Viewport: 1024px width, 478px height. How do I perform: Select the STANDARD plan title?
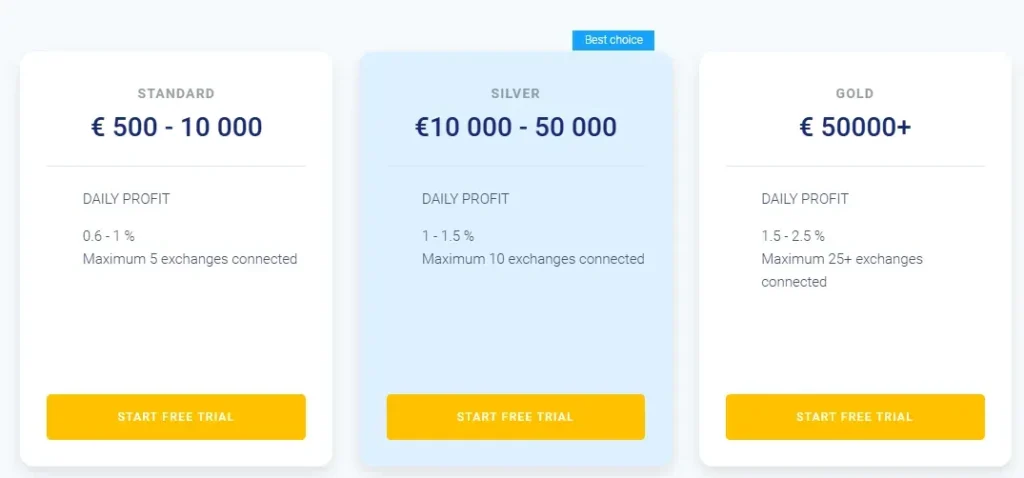[x=176, y=94]
